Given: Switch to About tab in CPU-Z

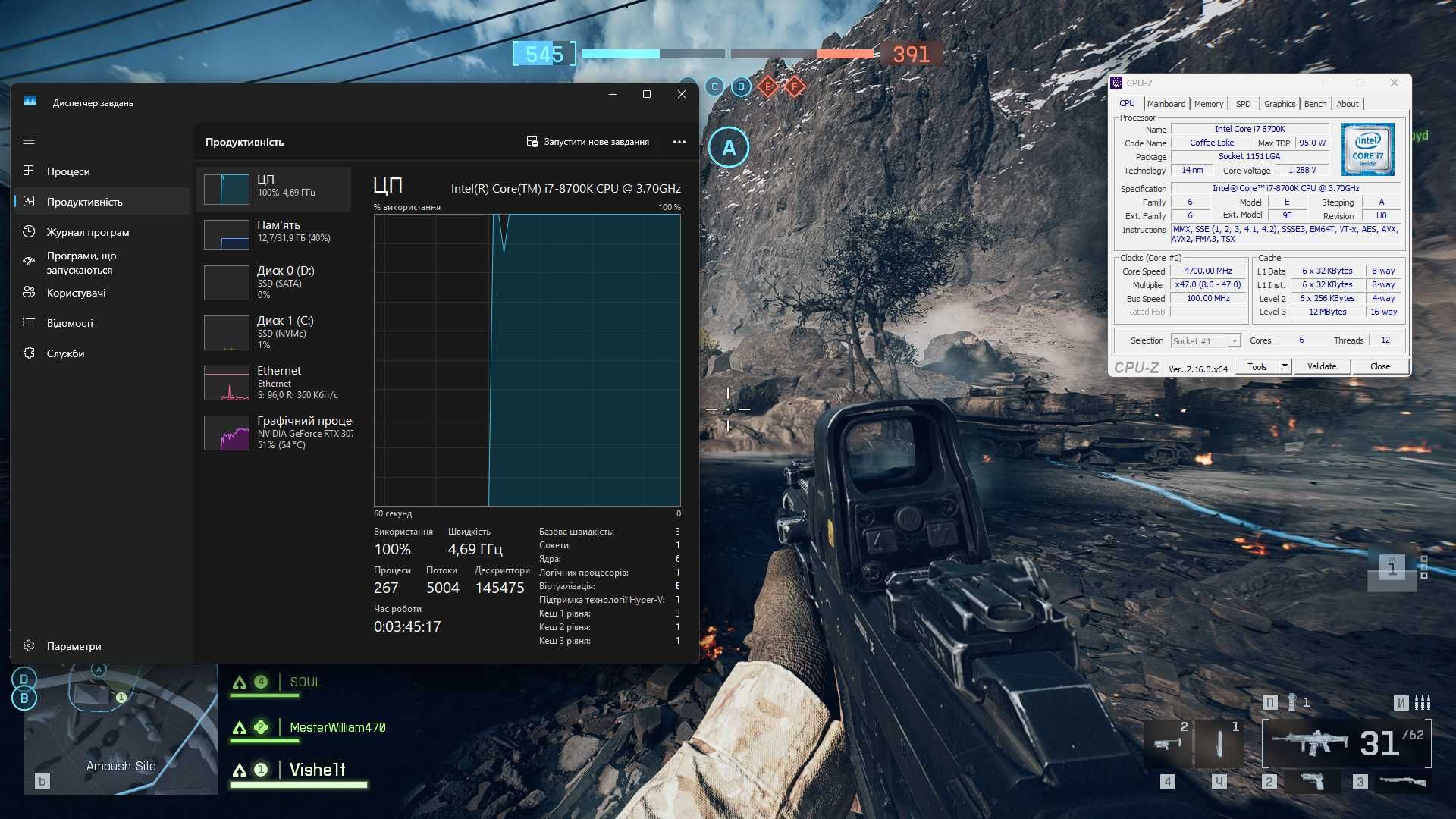Looking at the screenshot, I should point(1347,104).
